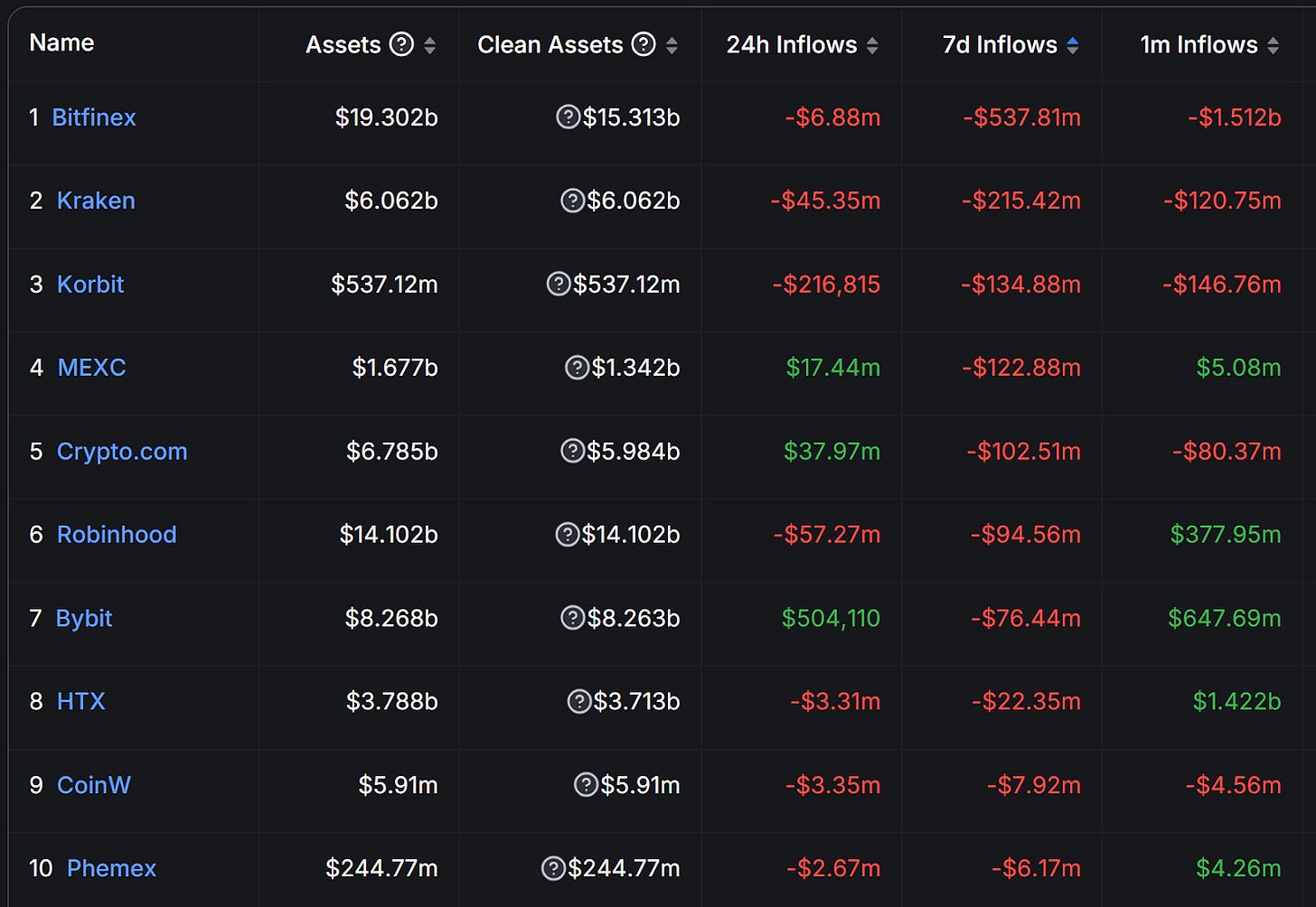Select HTX 1m inflow $1.422b
Image resolution: width=1316 pixels, height=907 pixels.
pyautogui.click(x=1236, y=701)
